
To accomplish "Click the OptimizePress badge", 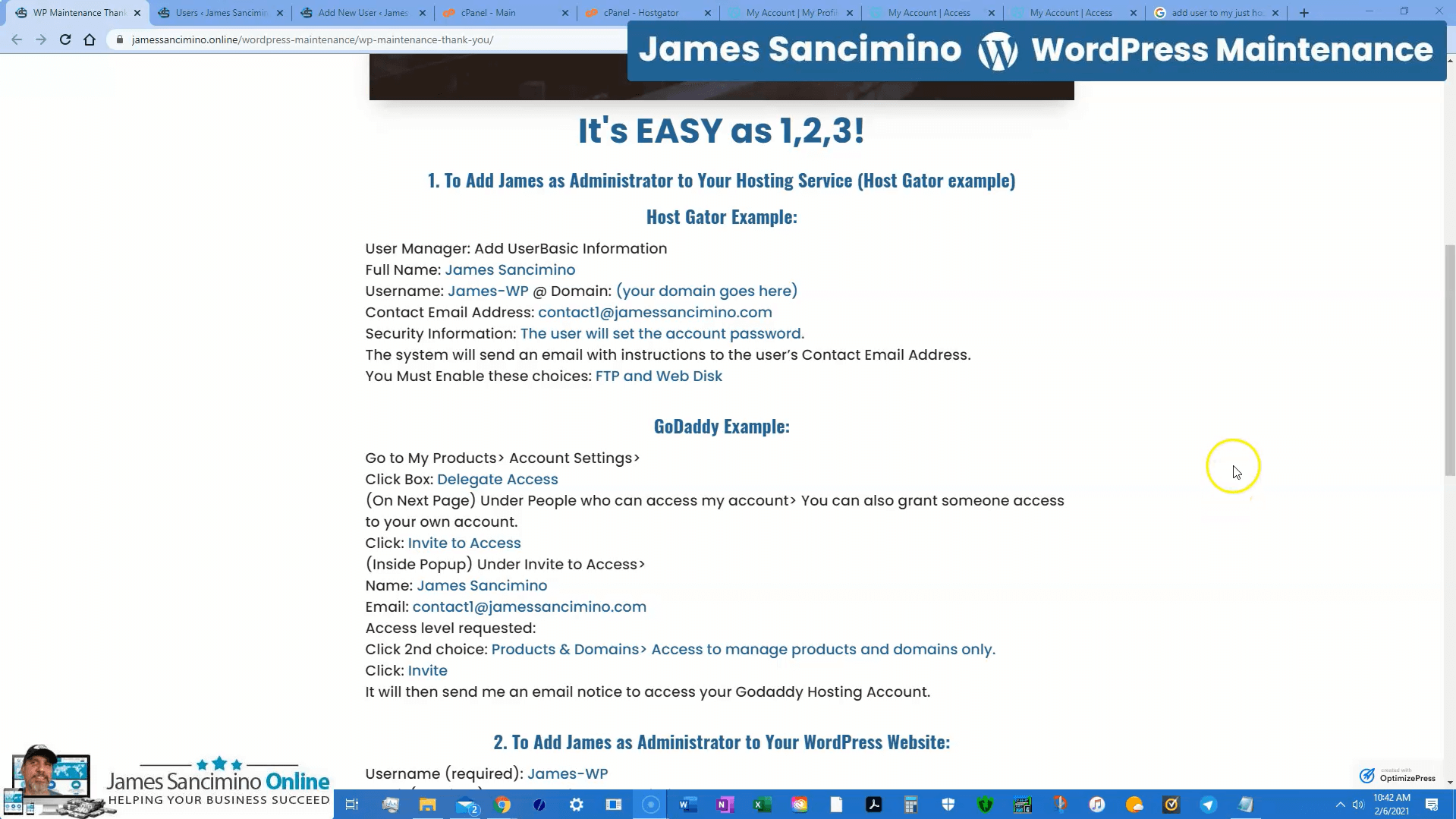I will (x=1398, y=775).
